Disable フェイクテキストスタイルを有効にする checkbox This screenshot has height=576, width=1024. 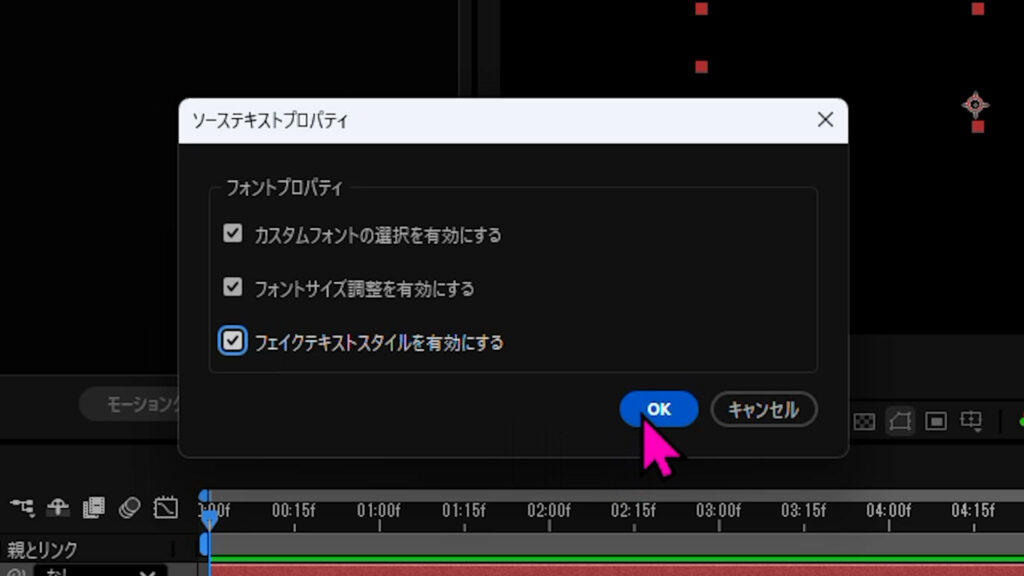[x=233, y=341]
